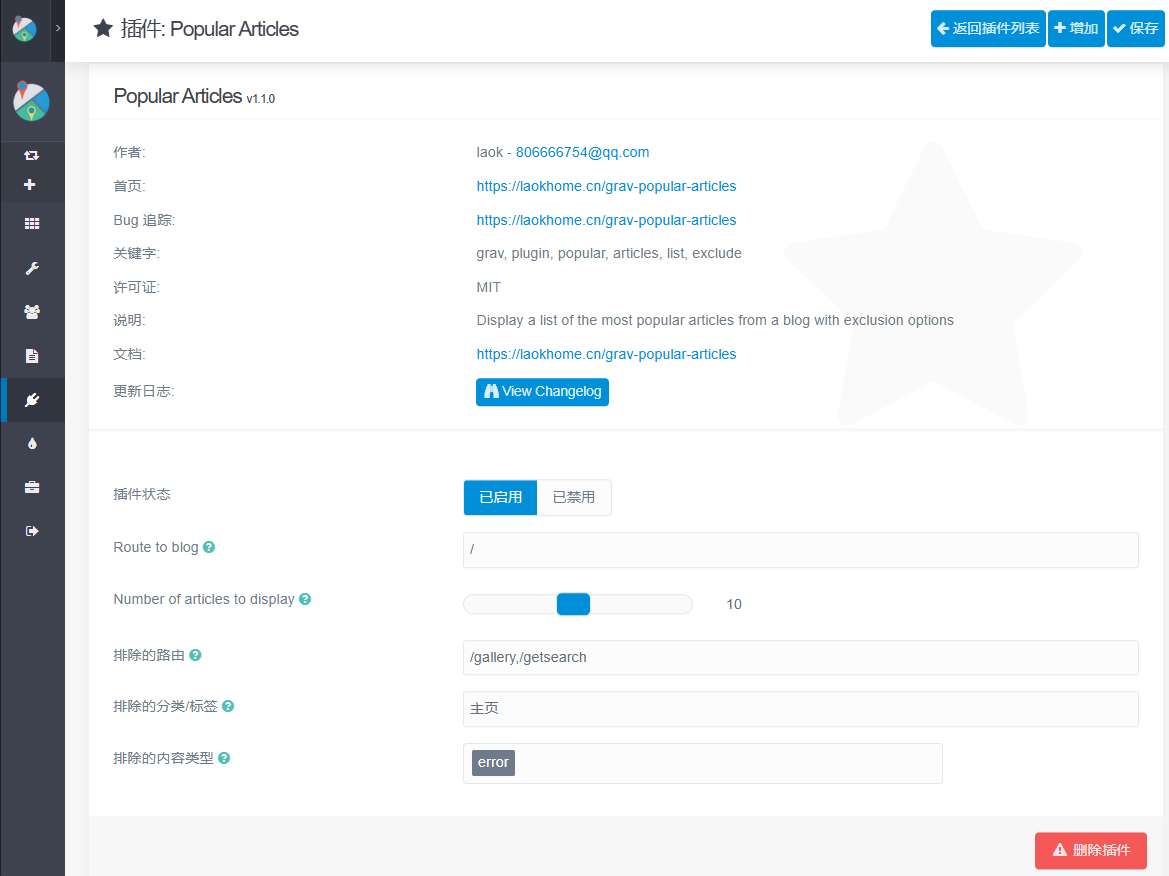This screenshot has height=876, width=1169.
Task: Open the 首页 laokhome.cn link
Action: (x=606, y=186)
